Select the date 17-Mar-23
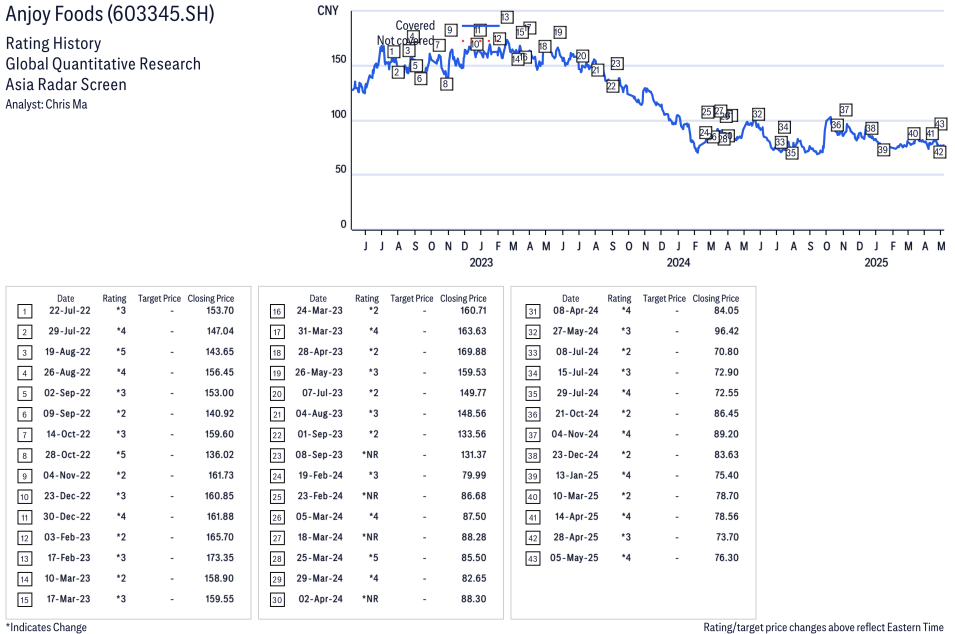The width and height of the screenshot is (955, 634). pos(68,599)
